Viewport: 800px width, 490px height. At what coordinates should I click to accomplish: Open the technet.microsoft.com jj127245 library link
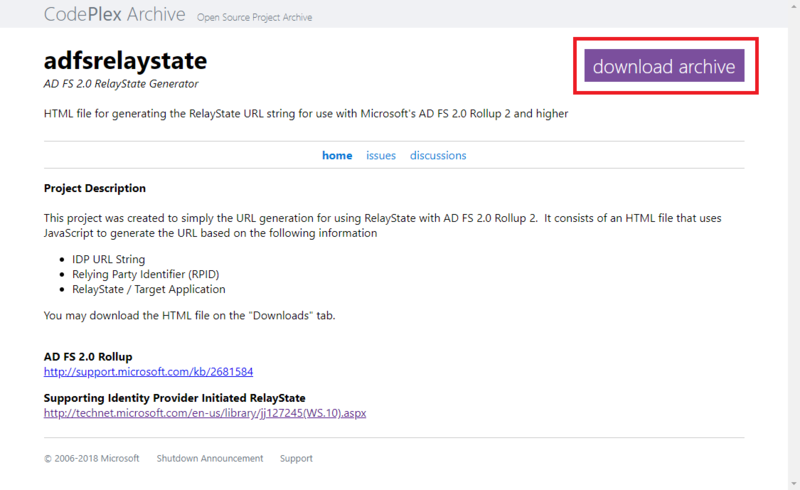[x=205, y=413]
